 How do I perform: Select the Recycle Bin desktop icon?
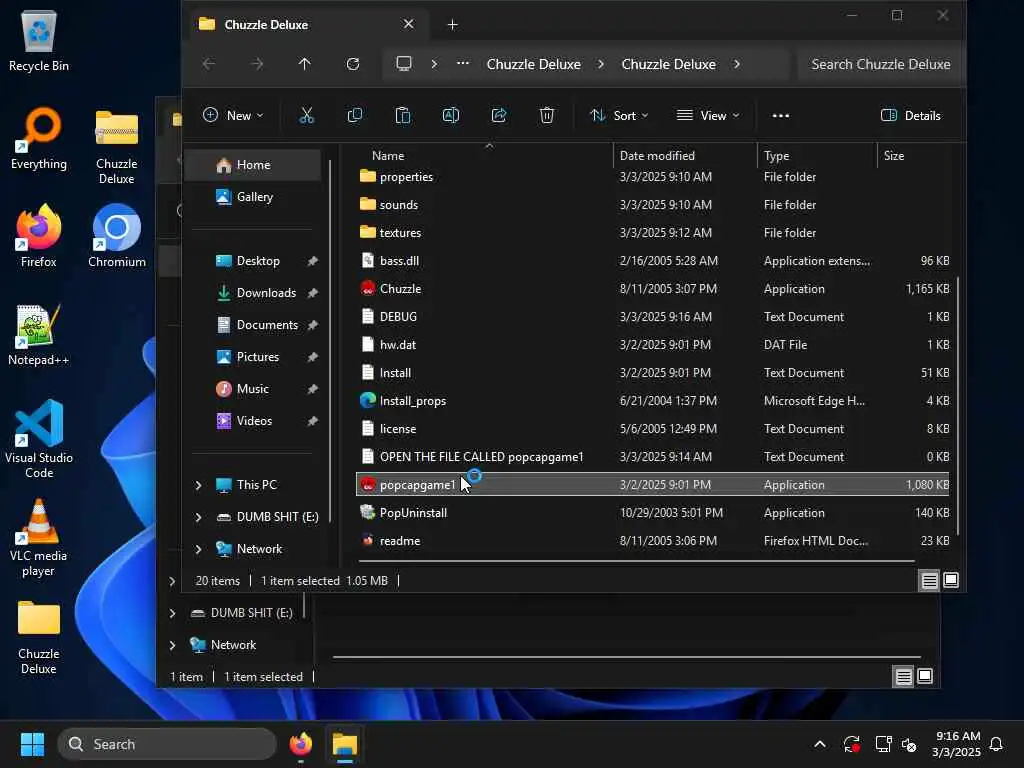coord(39,41)
